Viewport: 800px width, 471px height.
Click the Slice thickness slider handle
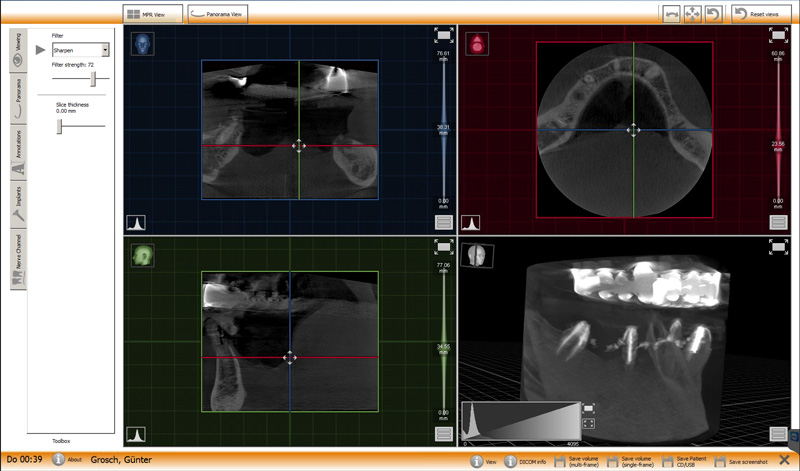click(59, 125)
